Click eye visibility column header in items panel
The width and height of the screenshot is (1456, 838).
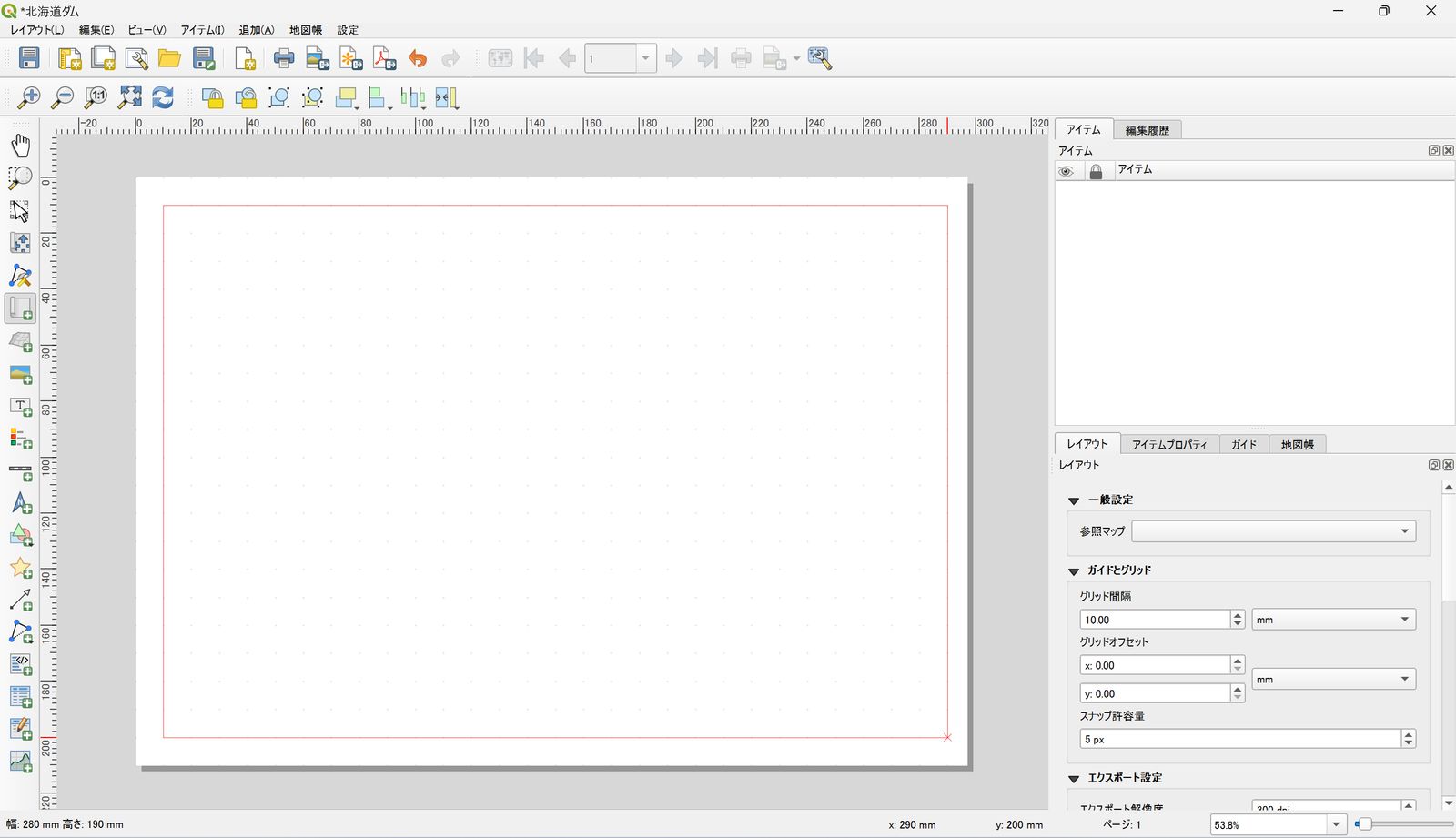[1066, 171]
